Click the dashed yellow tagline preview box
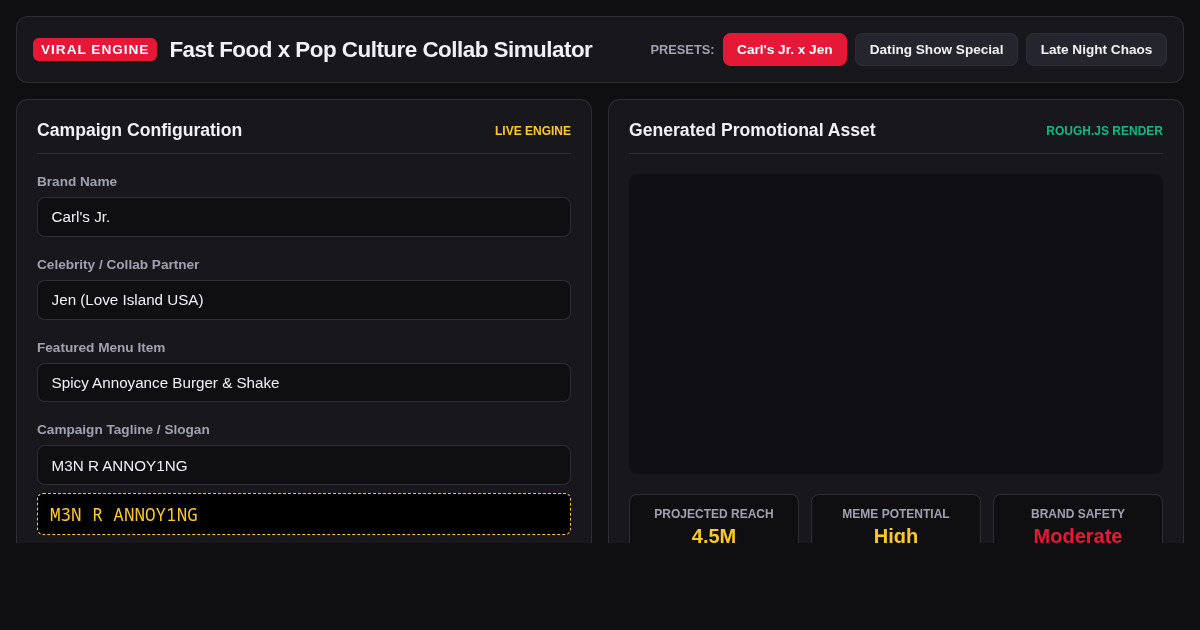 (x=304, y=514)
